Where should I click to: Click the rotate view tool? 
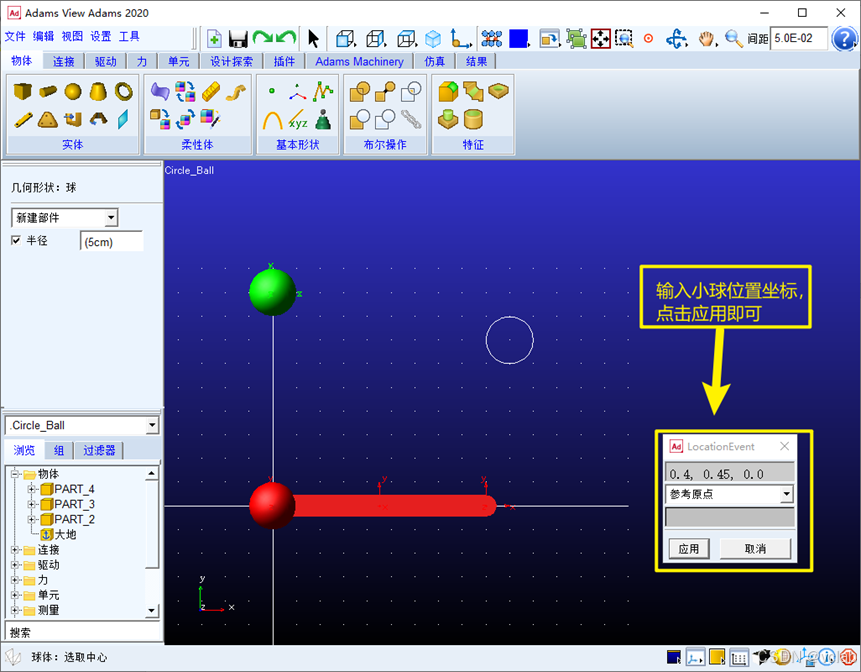[676, 39]
